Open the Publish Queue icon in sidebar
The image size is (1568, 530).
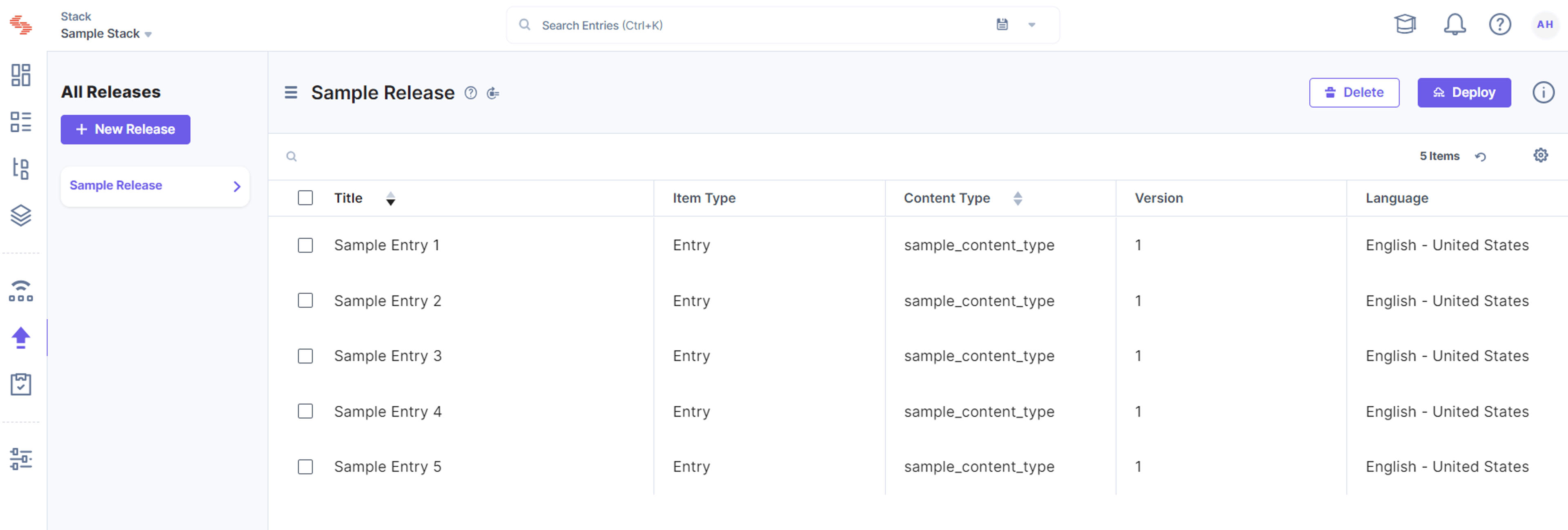(21, 291)
